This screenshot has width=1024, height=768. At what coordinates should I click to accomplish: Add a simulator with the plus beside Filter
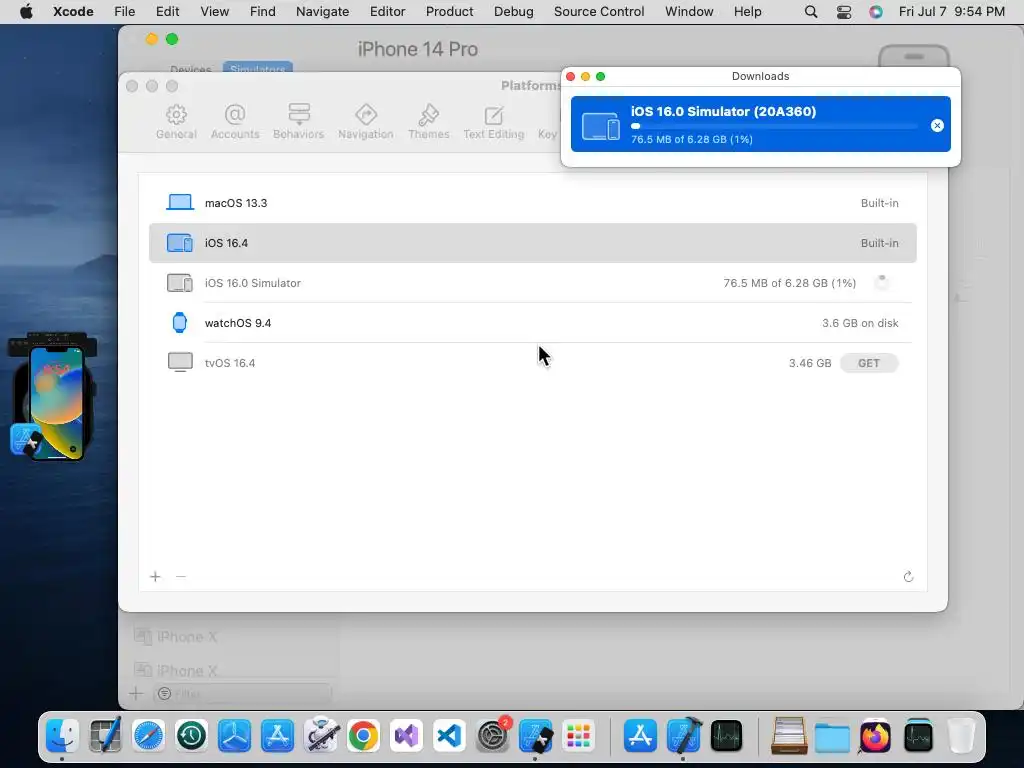tap(136, 694)
